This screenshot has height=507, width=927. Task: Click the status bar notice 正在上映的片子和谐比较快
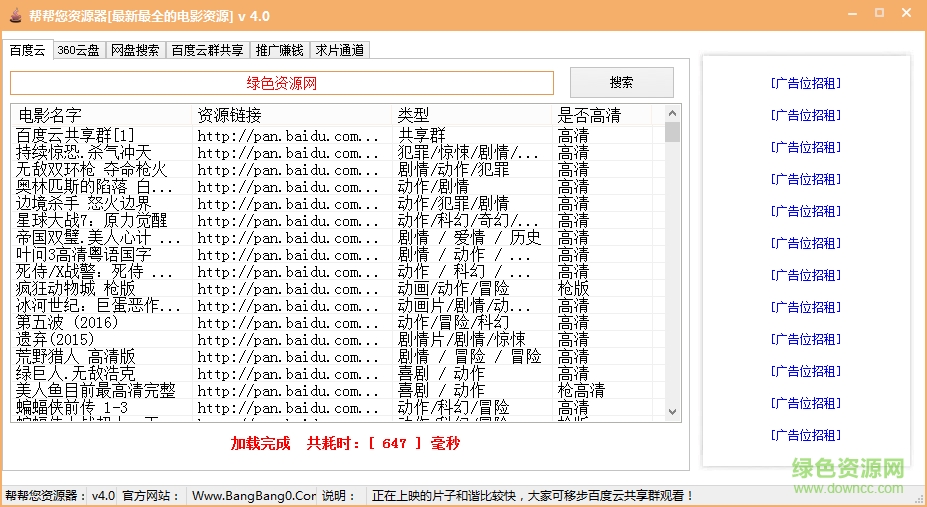[x=532, y=496]
